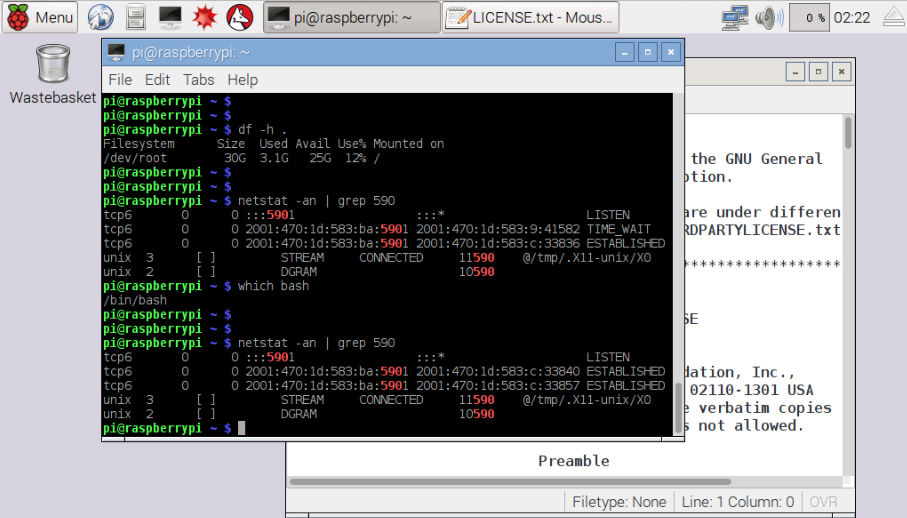Screen dimensions: 907x518
Task: Click the Mousepad horizontal scrollbar
Action: 510,482
